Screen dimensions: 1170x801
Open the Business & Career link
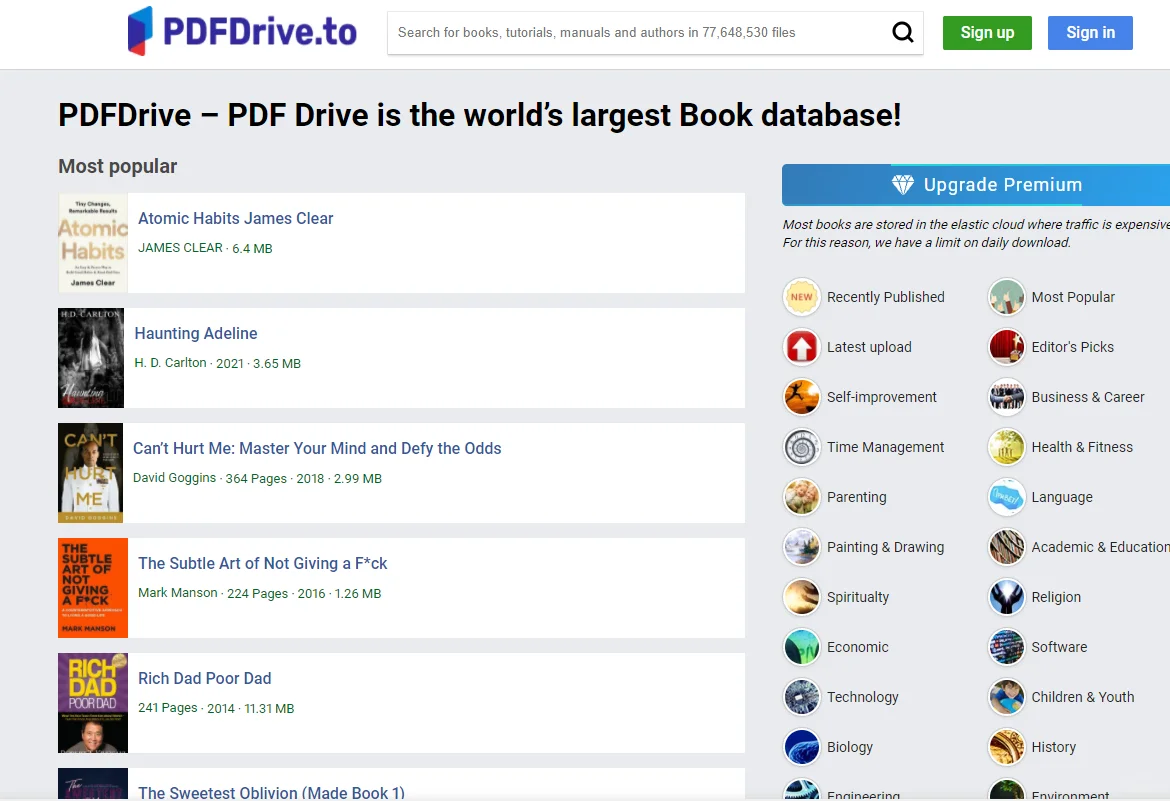pyautogui.click(x=1088, y=397)
